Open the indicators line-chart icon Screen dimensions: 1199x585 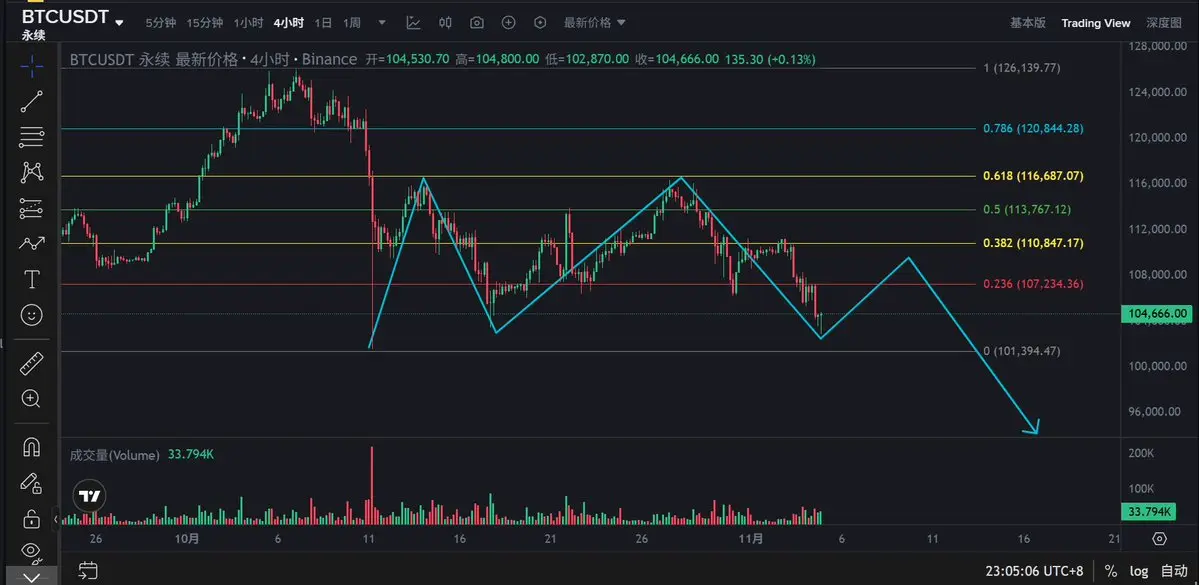[x=414, y=23]
